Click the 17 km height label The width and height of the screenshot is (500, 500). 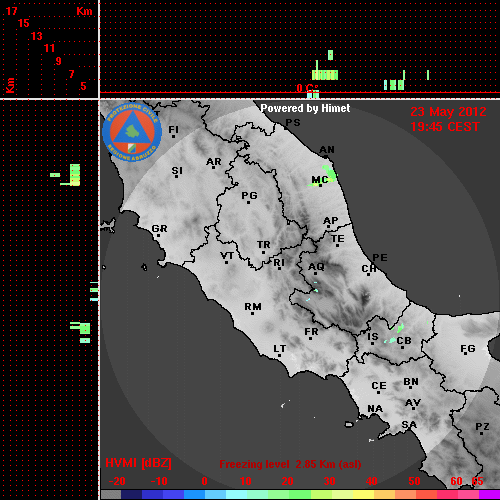(11, 11)
